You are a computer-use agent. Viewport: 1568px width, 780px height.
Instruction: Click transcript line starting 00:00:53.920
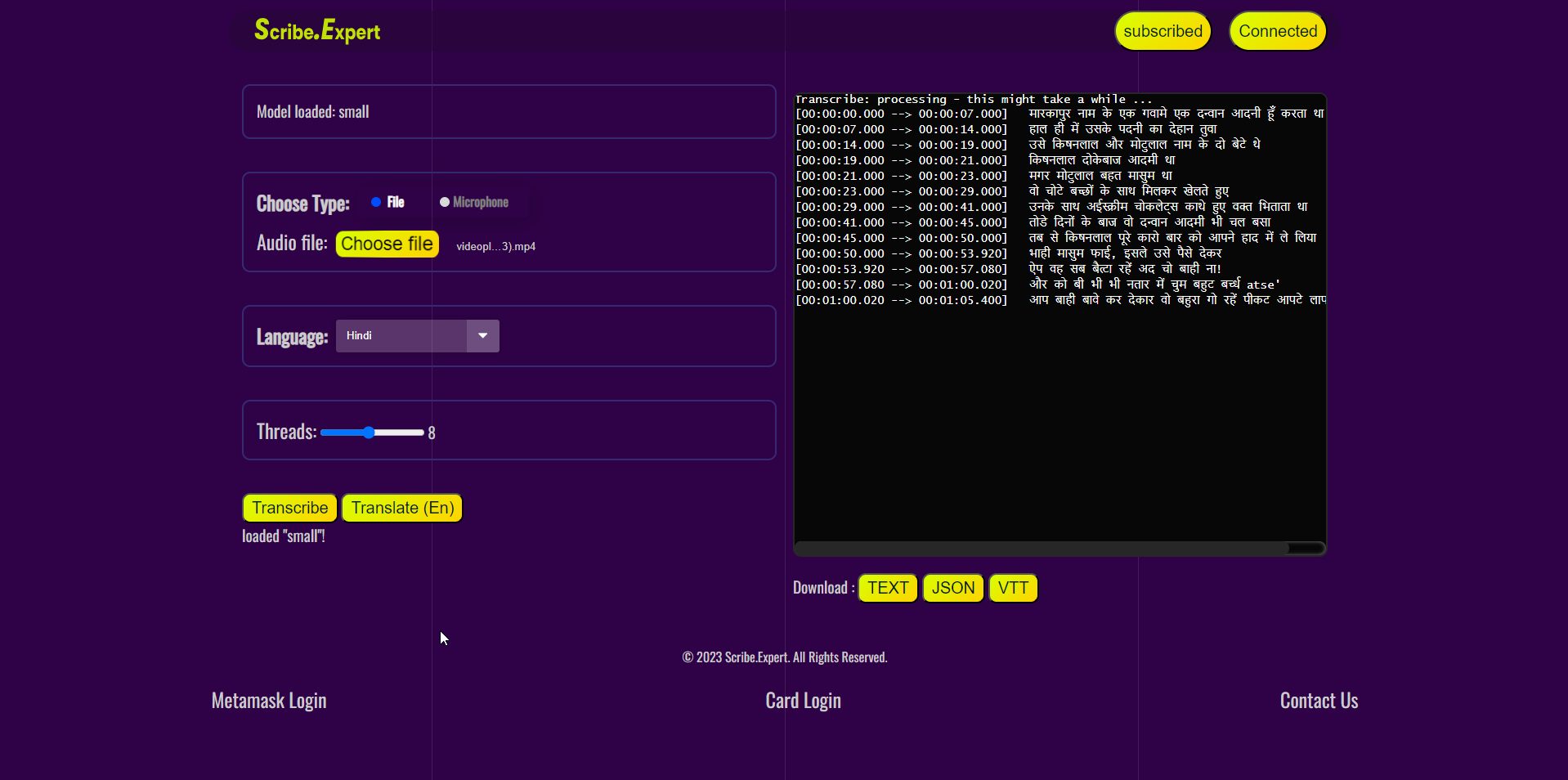pos(1009,269)
